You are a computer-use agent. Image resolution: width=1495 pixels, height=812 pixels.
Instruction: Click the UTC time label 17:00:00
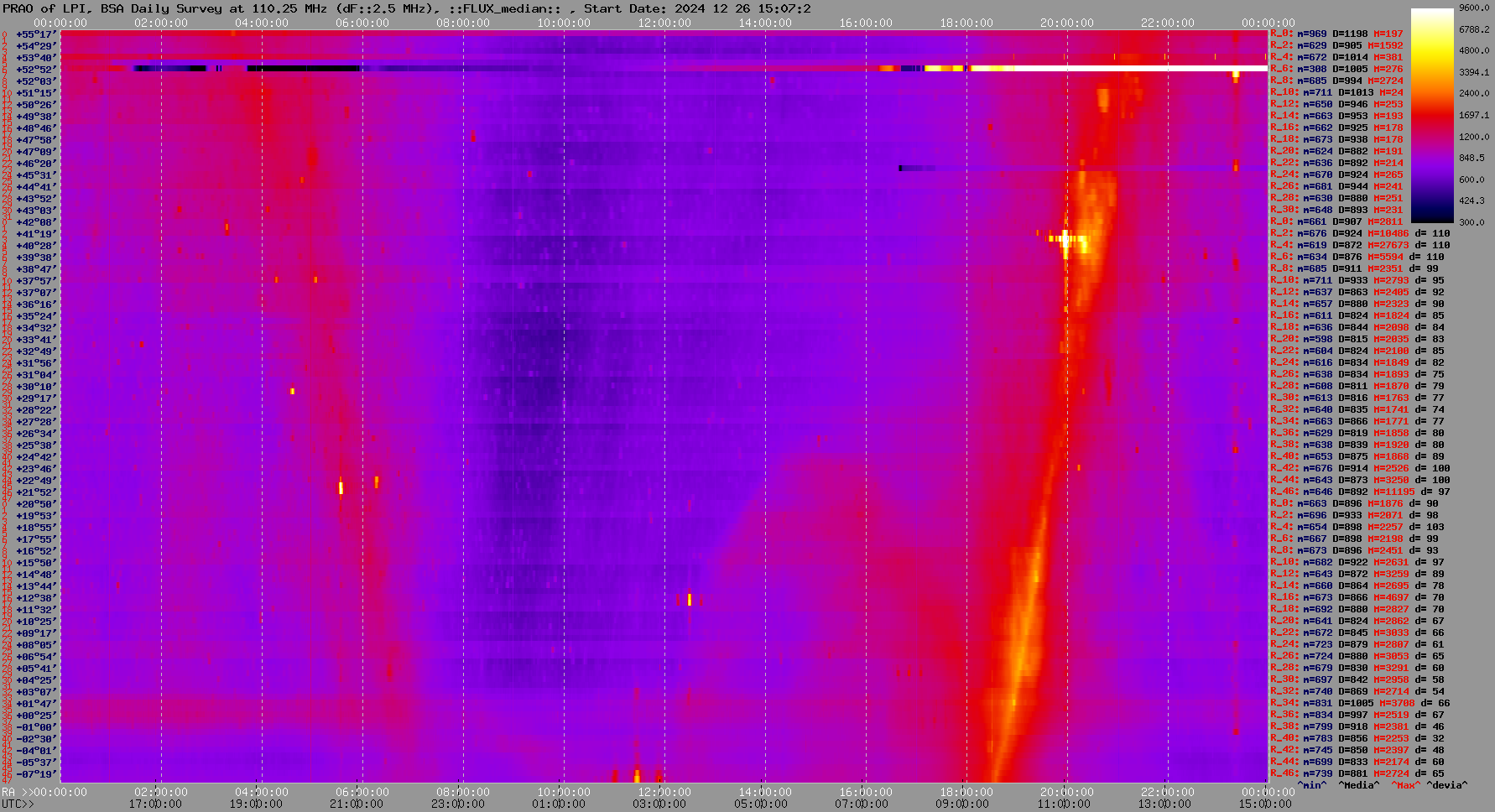155,804
